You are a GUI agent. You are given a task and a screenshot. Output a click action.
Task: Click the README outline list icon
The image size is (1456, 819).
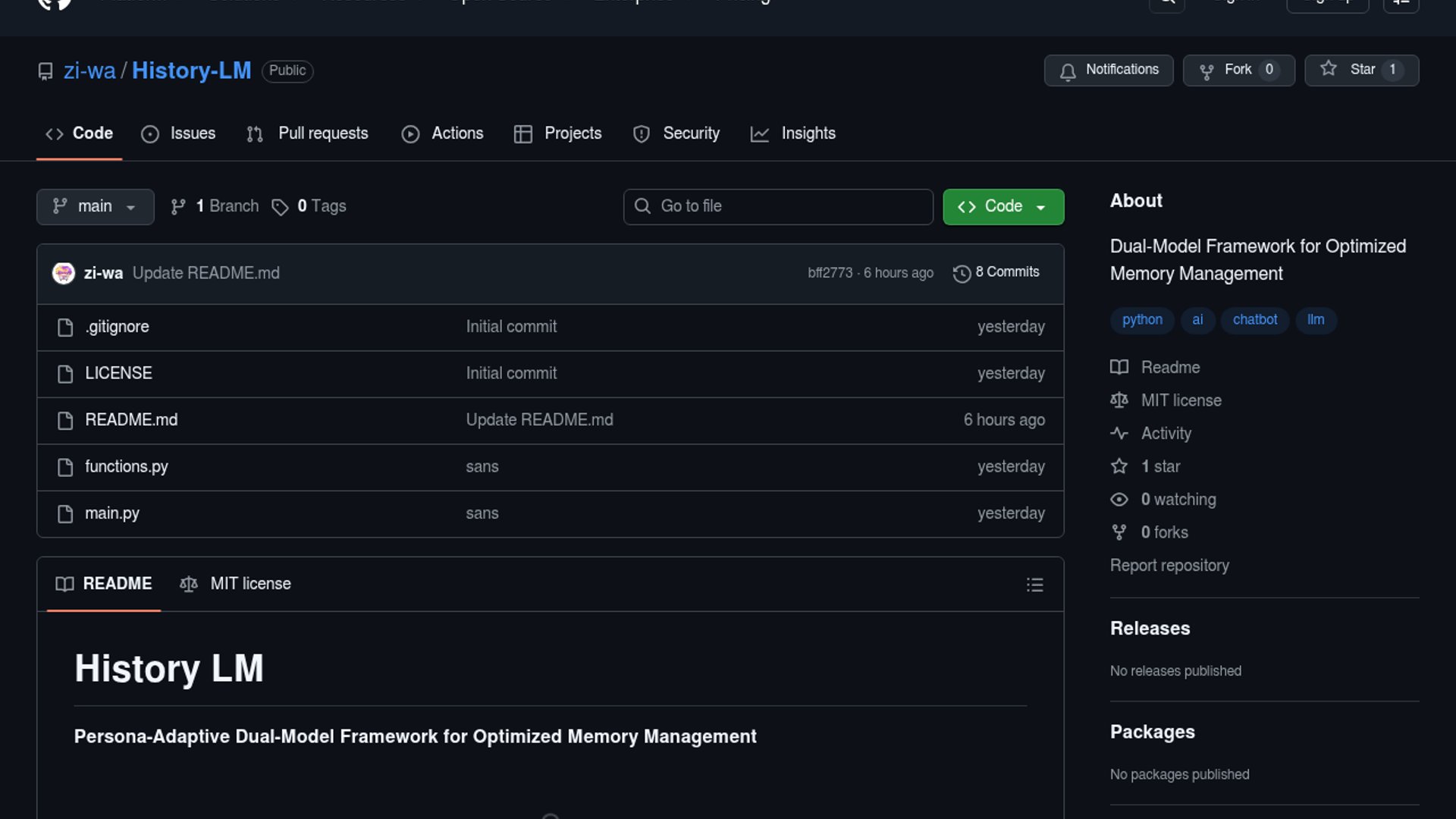pos(1034,585)
